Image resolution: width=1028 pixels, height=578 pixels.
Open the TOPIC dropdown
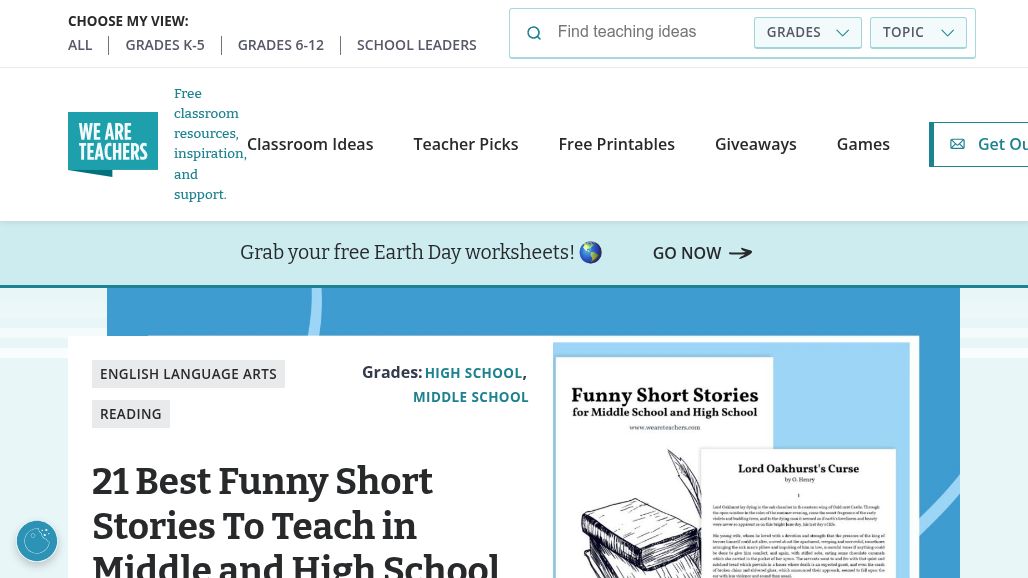point(918,33)
